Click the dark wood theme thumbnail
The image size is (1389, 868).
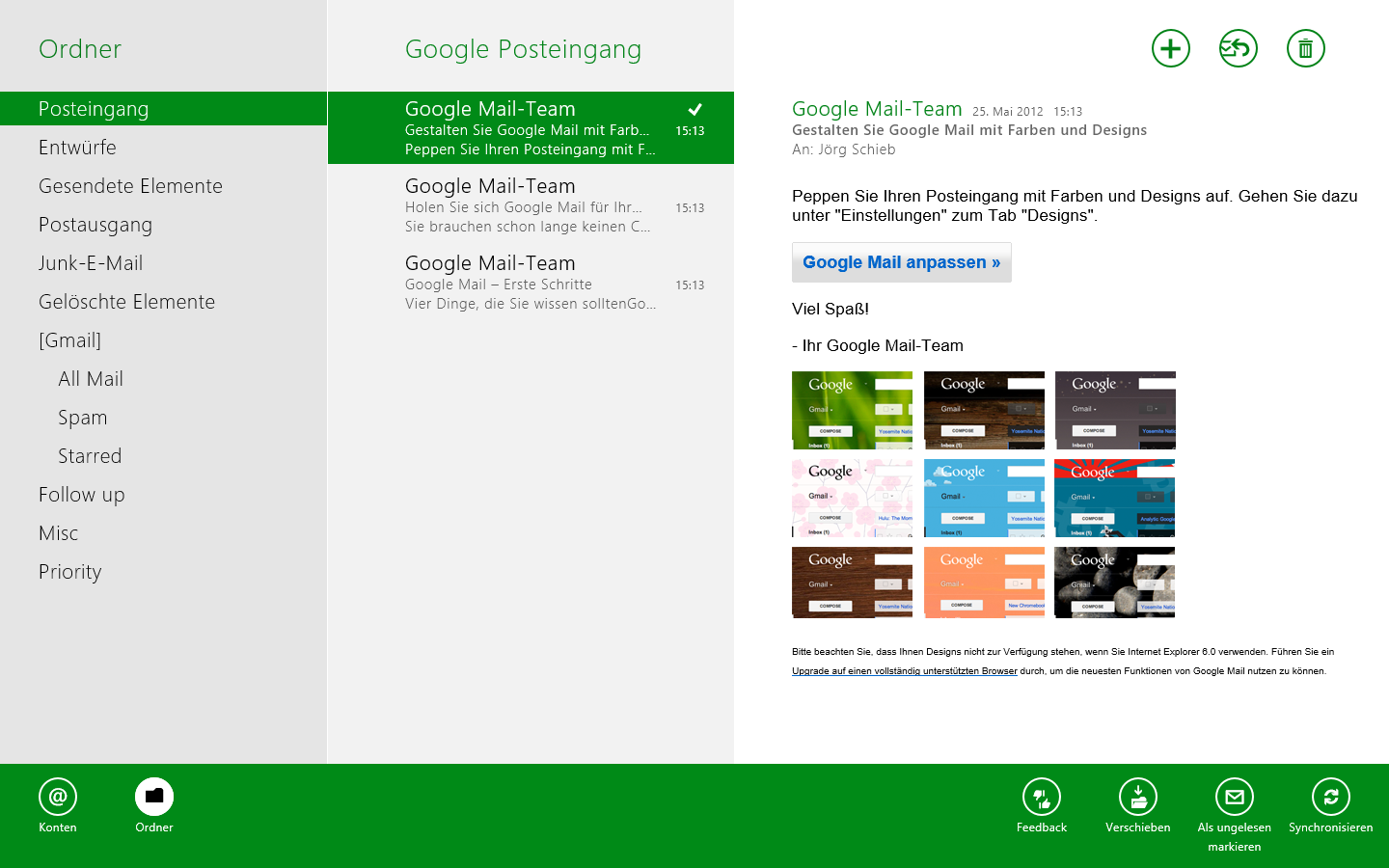984,410
